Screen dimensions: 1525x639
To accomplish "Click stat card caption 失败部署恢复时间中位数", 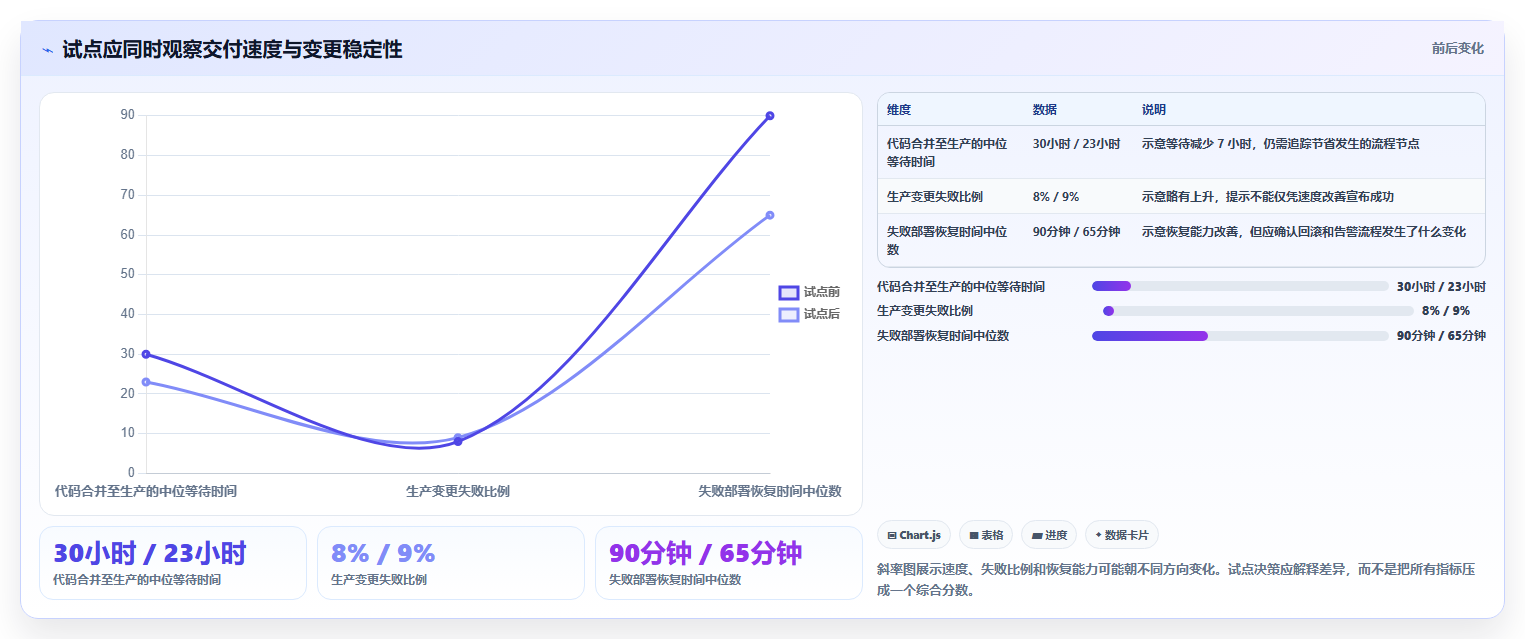I will 675,580.
